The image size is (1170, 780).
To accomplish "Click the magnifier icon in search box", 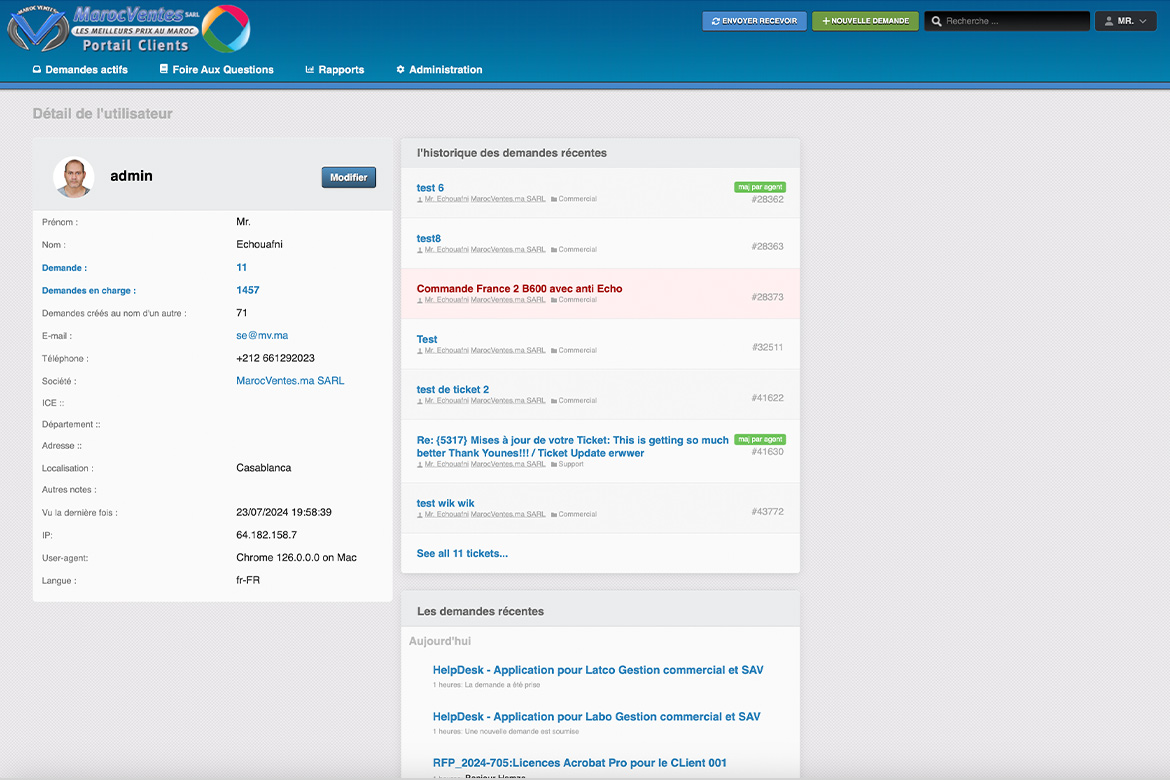I will [x=936, y=21].
